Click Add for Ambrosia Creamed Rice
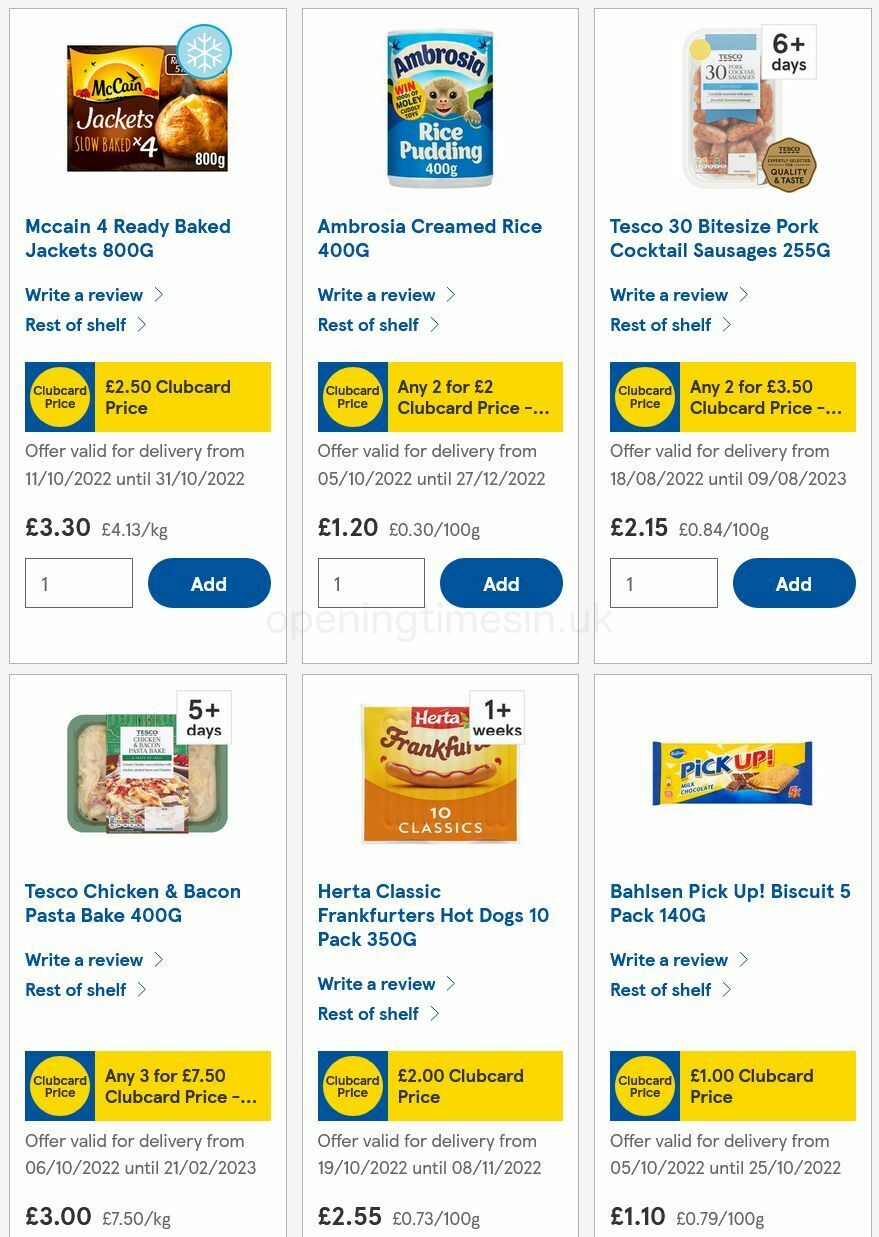This screenshot has width=879, height=1237. click(x=501, y=583)
